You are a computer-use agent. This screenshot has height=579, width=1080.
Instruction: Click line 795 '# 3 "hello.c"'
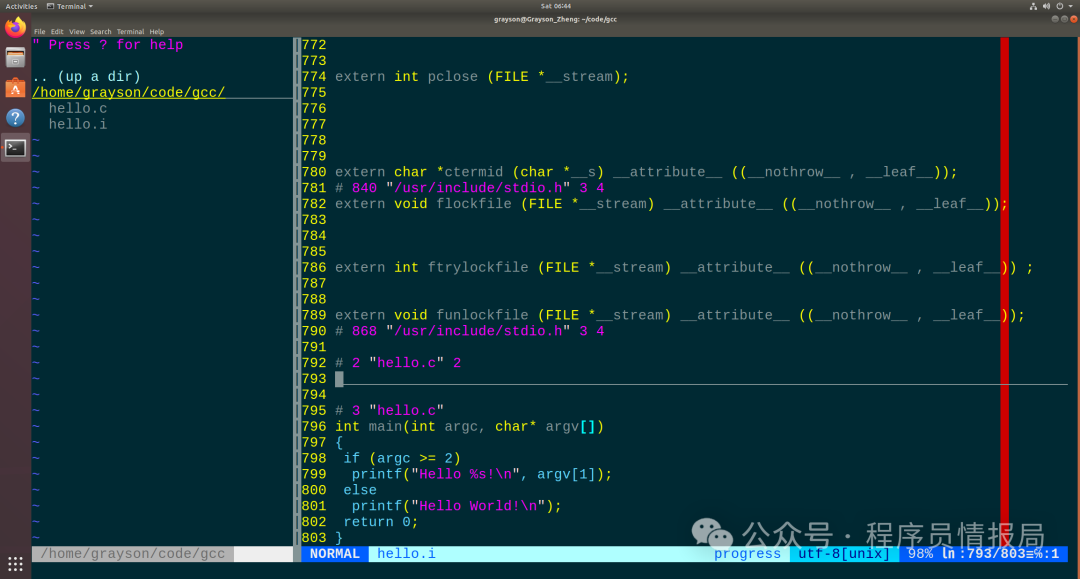point(389,410)
